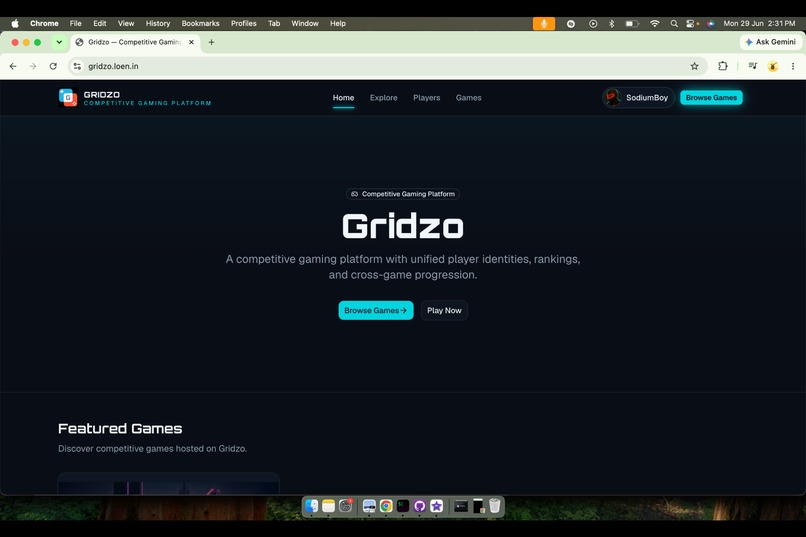Image resolution: width=806 pixels, height=537 pixels.
Task: Click the Chrome profile avatar in toolbar
Action: (773, 66)
